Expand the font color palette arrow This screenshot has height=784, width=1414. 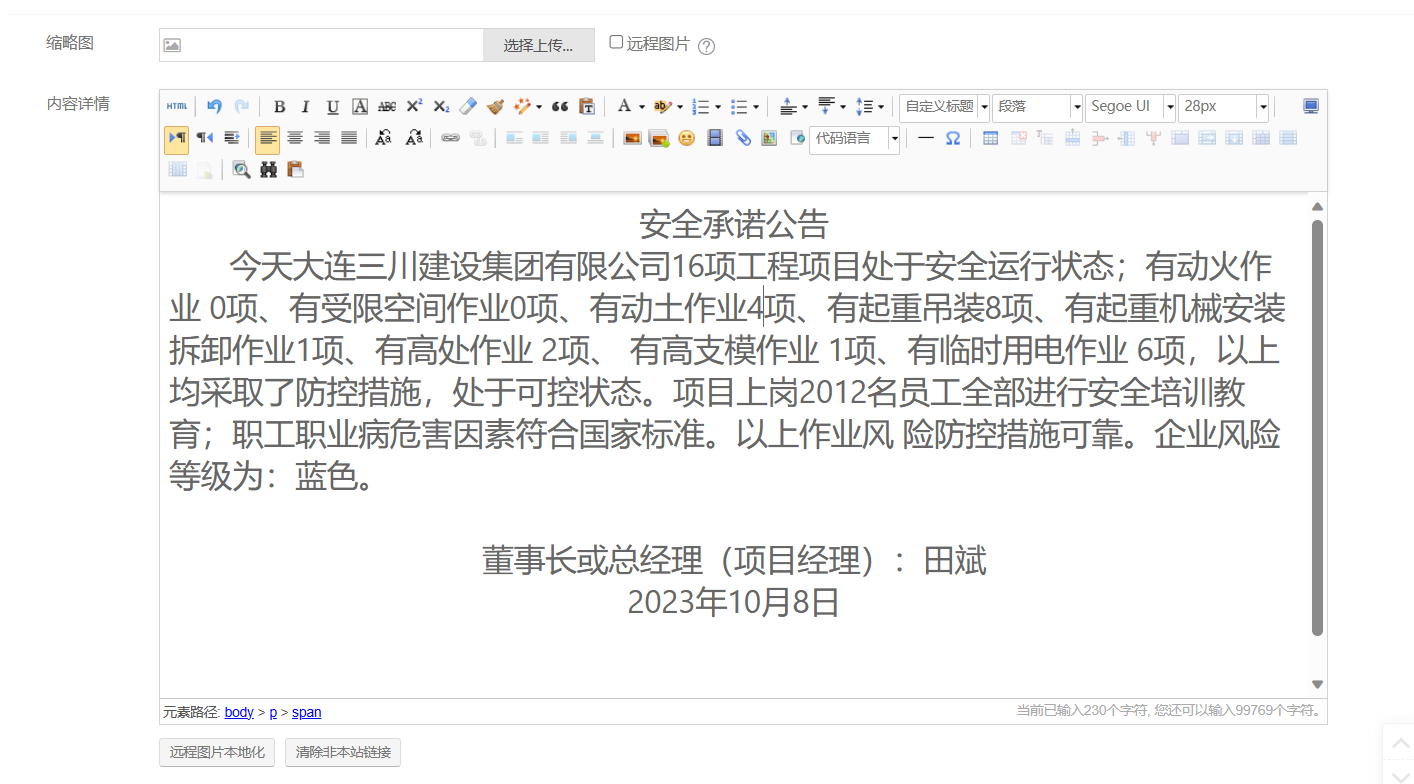(641, 106)
